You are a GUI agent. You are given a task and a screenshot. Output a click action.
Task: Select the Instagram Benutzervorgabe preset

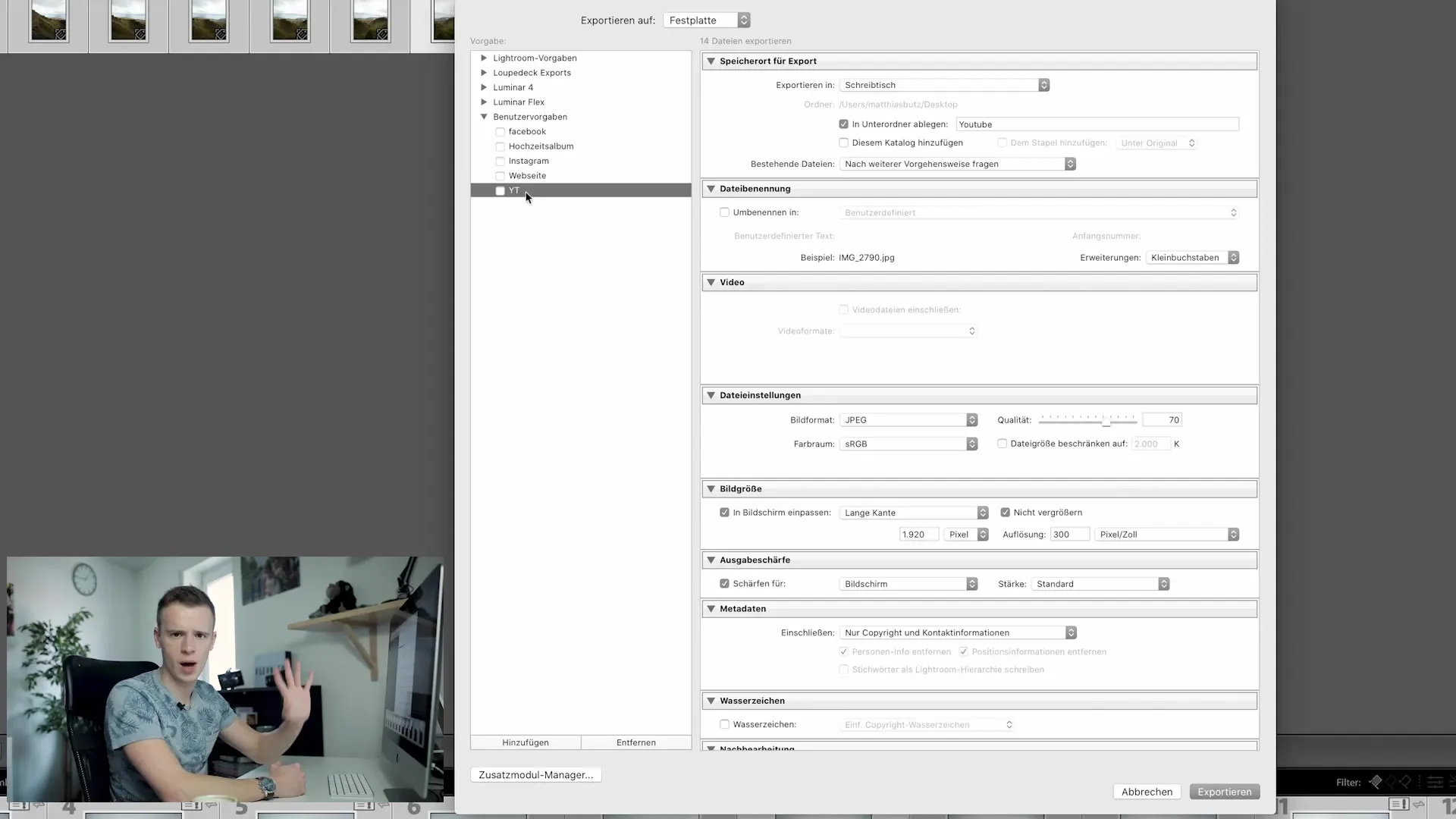click(x=528, y=160)
